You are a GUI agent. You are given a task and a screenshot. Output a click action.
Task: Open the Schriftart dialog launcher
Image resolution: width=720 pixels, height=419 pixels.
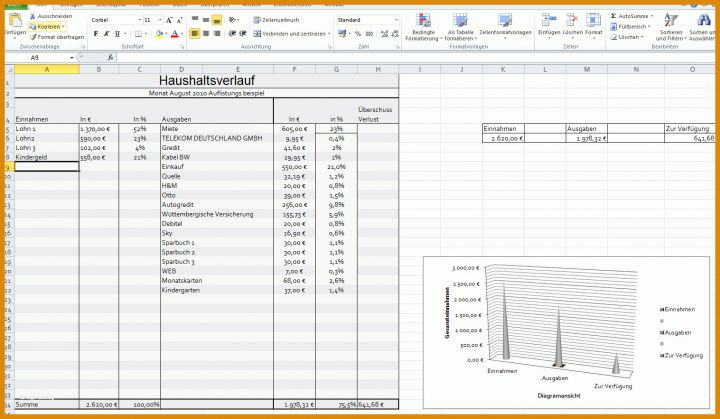tap(182, 47)
